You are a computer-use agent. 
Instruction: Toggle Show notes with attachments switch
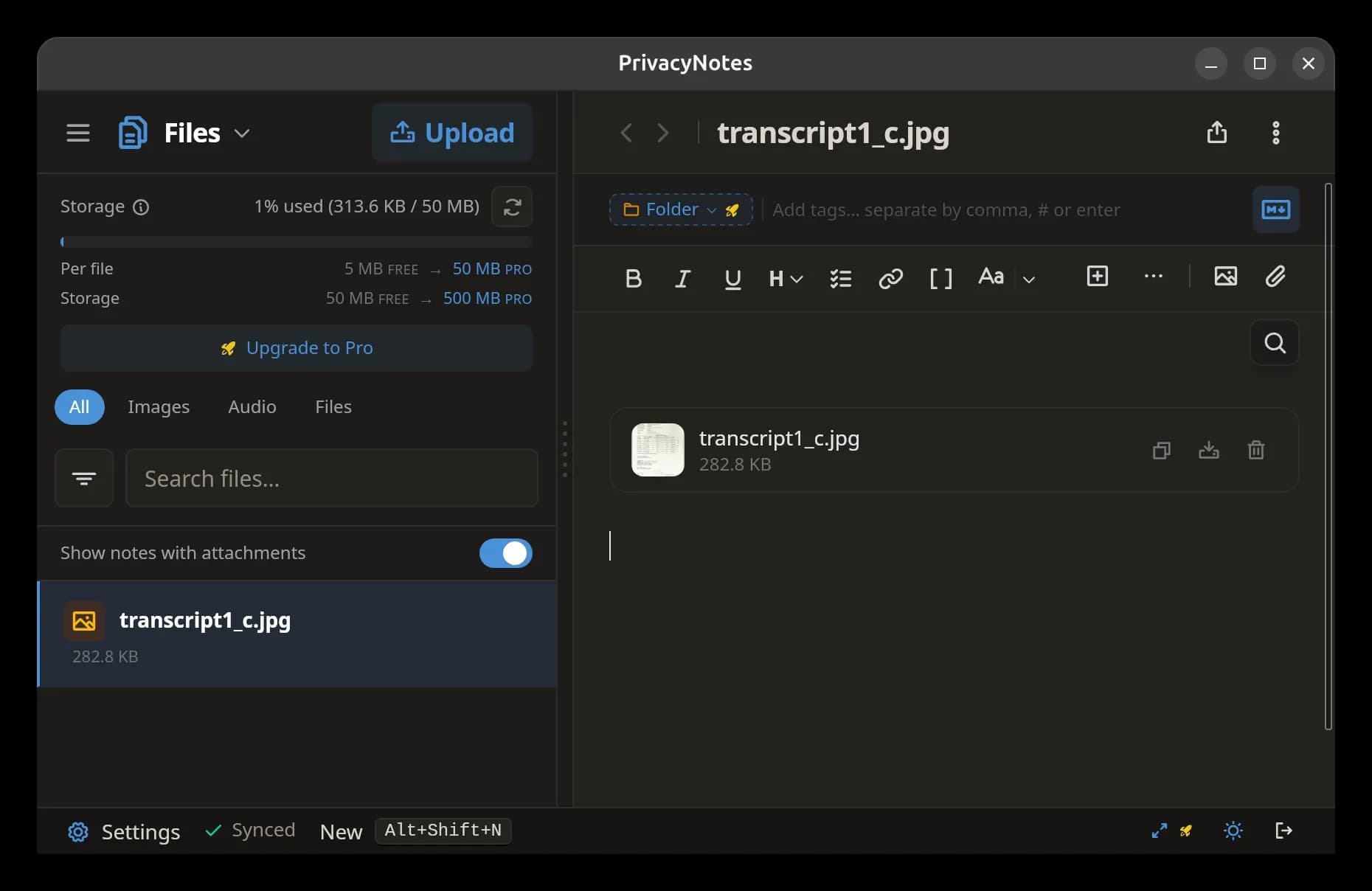pyautogui.click(x=505, y=553)
